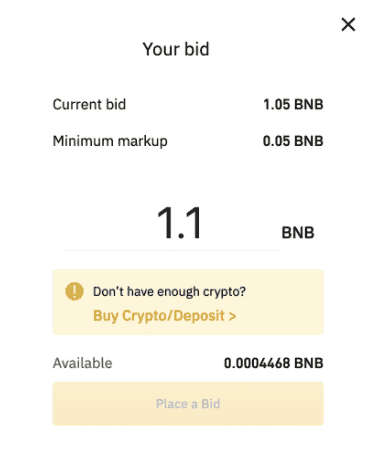Image resolution: width=367 pixels, height=472 pixels.
Task: Click the yellow exclamation warning icon
Action: click(74, 291)
